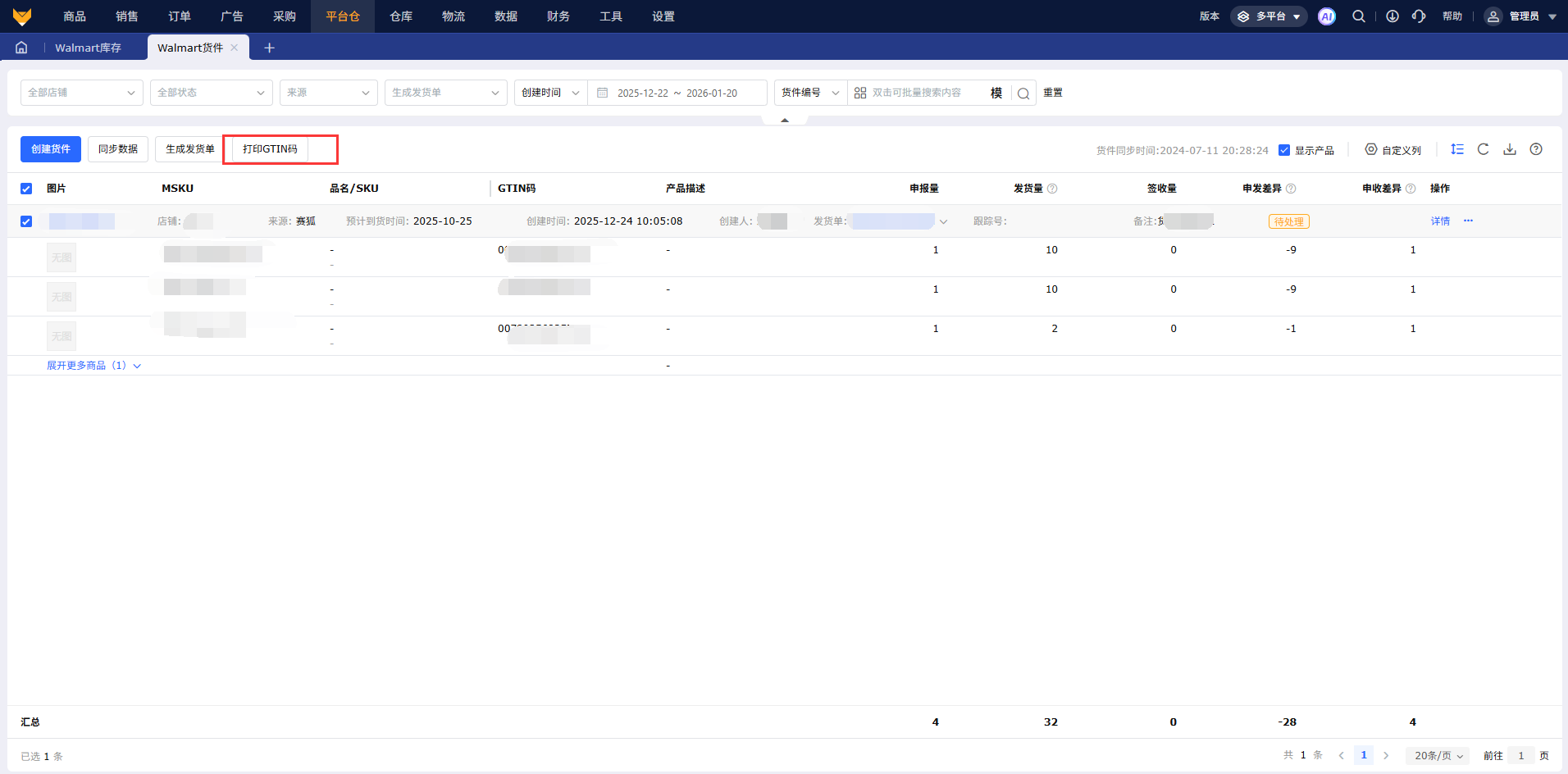Viewport: 1568px width, 774px height.
Task: Click the customer service headset icon
Action: (x=1419, y=16)
